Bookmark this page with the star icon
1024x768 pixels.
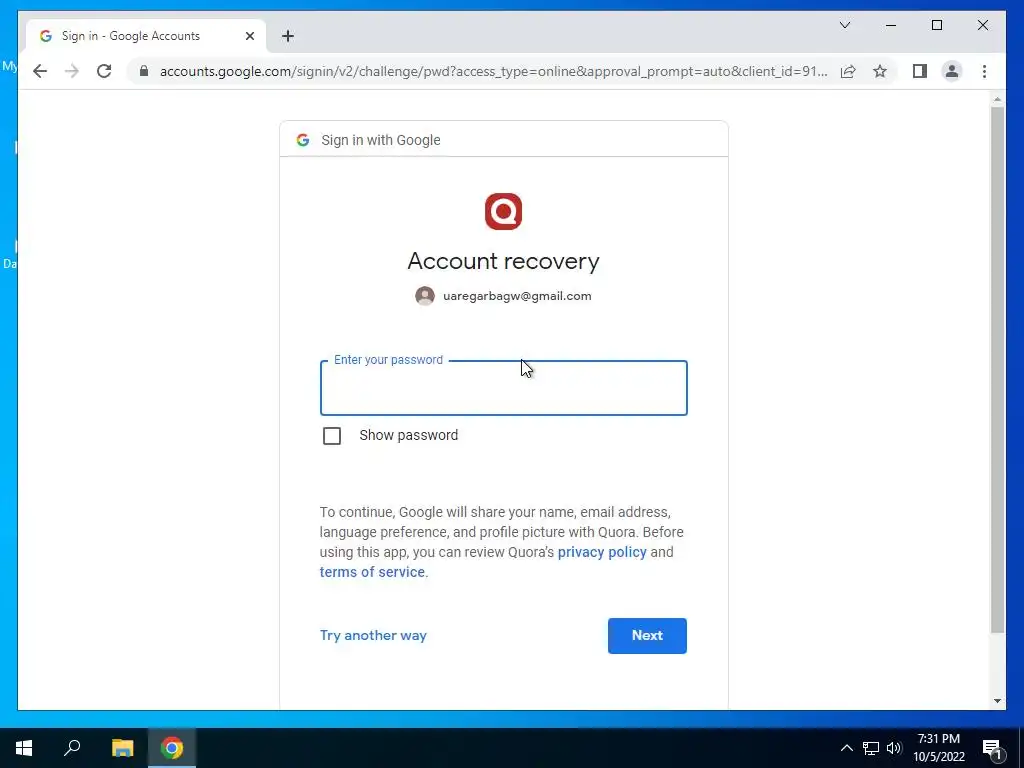pyautogui.click(x=880, y=71)
